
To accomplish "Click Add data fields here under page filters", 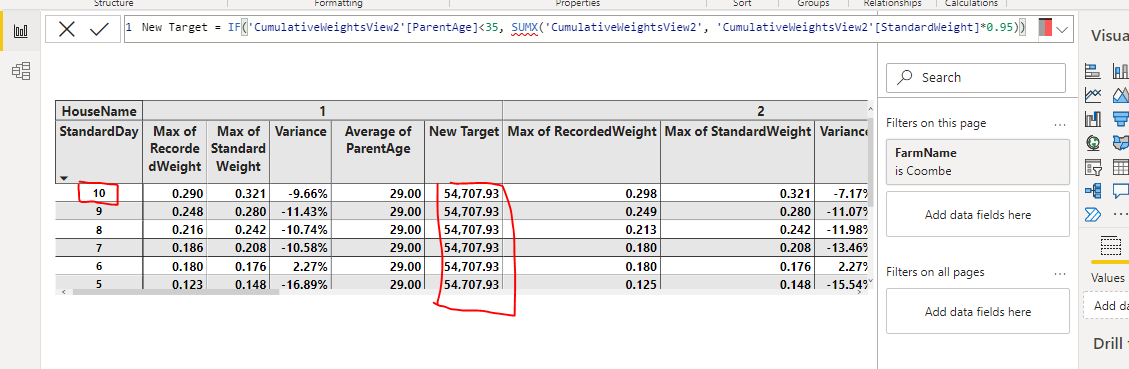I will tap(978, 215).
